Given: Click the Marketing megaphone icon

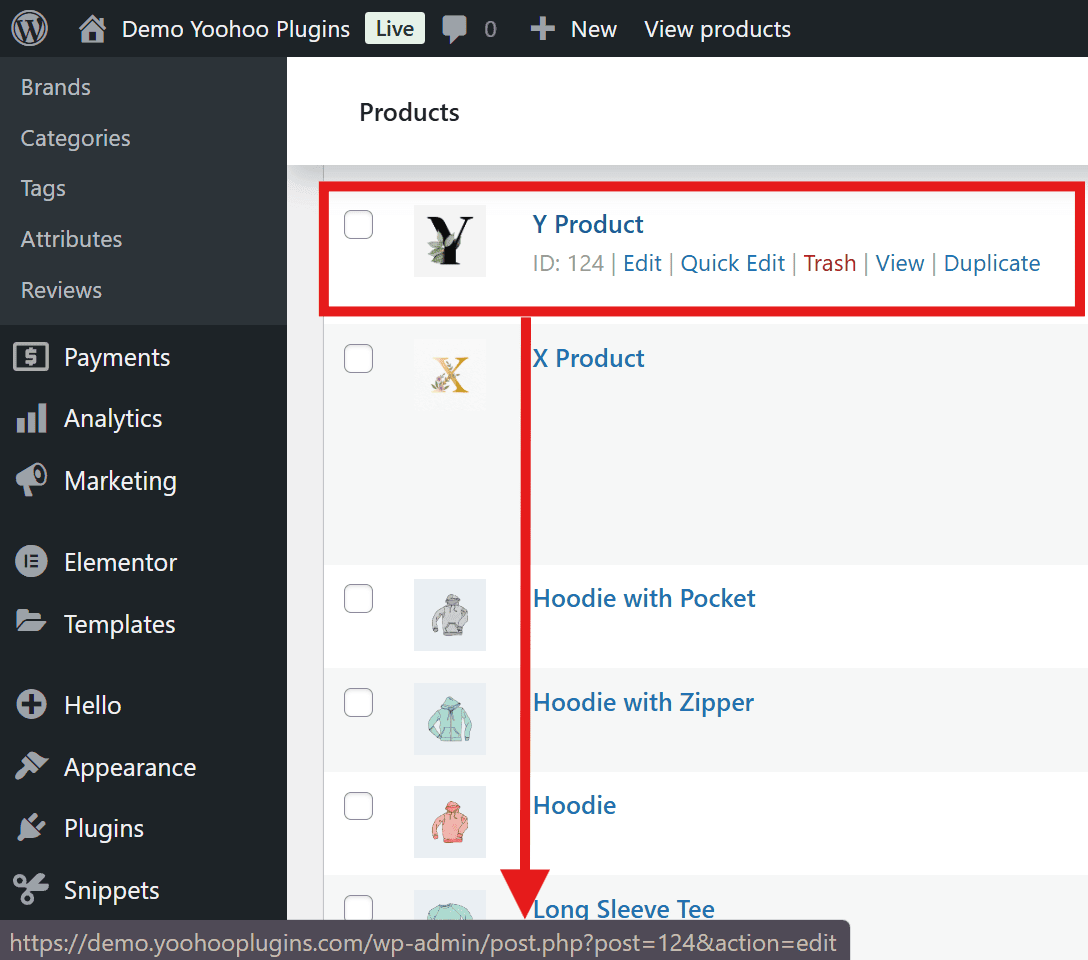Looking at the screenshot, I should pos(31,480).
